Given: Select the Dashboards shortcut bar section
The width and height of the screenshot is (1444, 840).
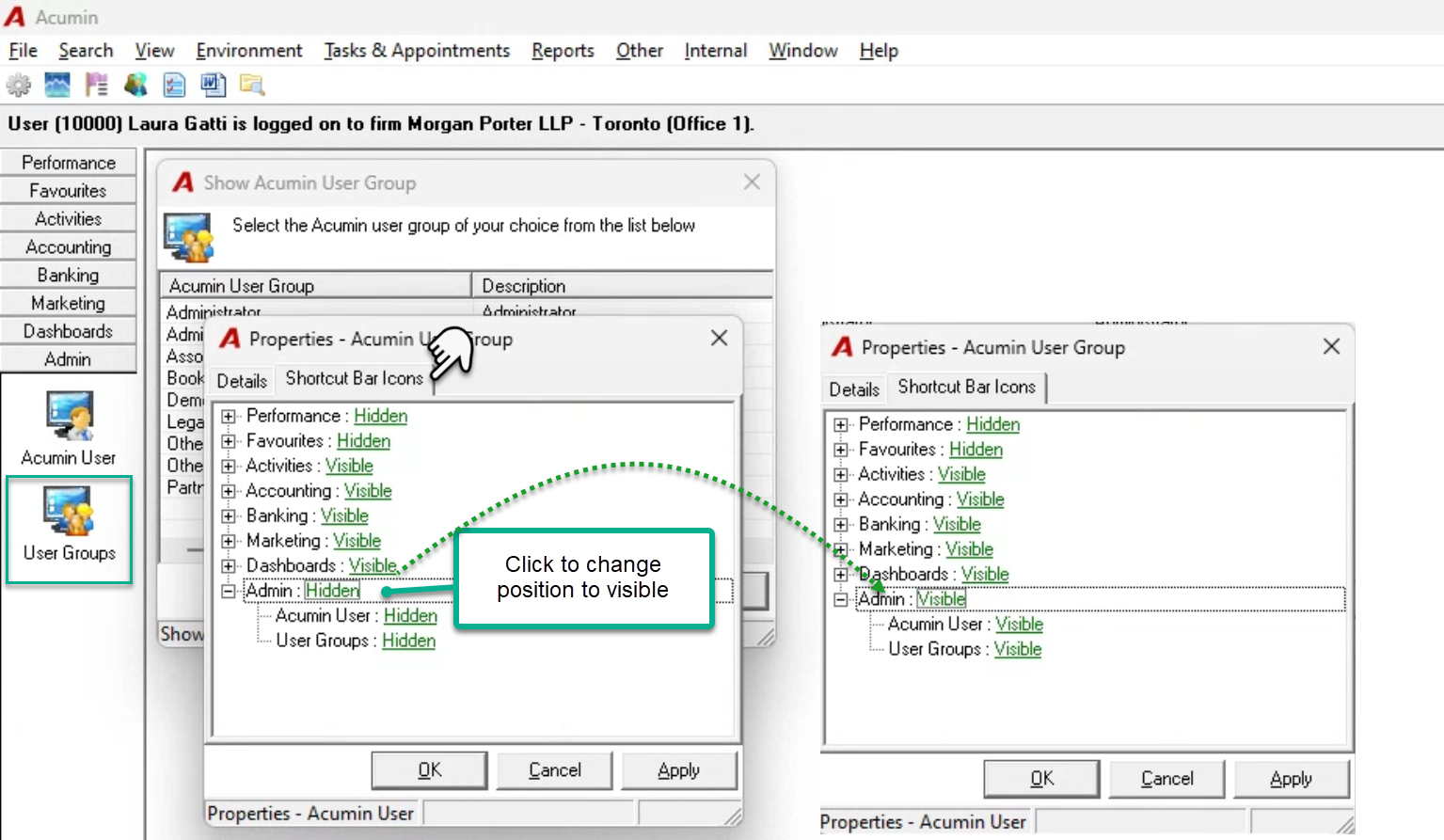Looking at the screenshot, I should coord(68,331).
